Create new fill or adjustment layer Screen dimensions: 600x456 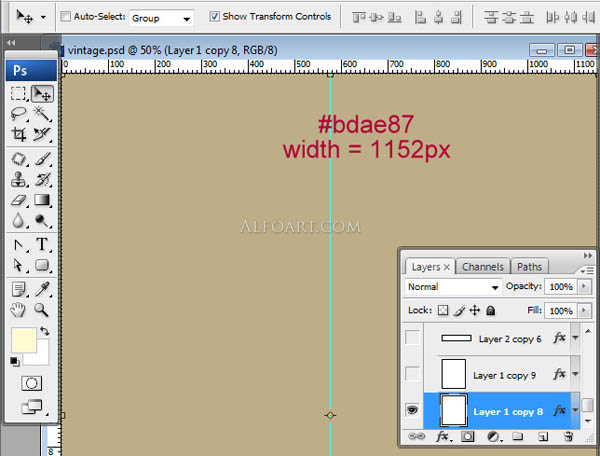pyautogui.click(x=494, y=436)
